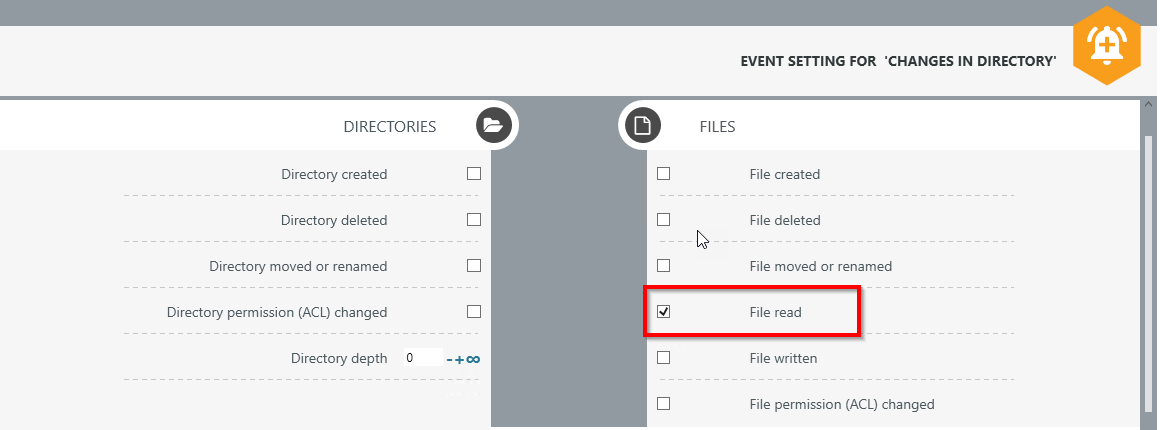
Task: Click the FILES section header label
Action: tap(717, 127)
